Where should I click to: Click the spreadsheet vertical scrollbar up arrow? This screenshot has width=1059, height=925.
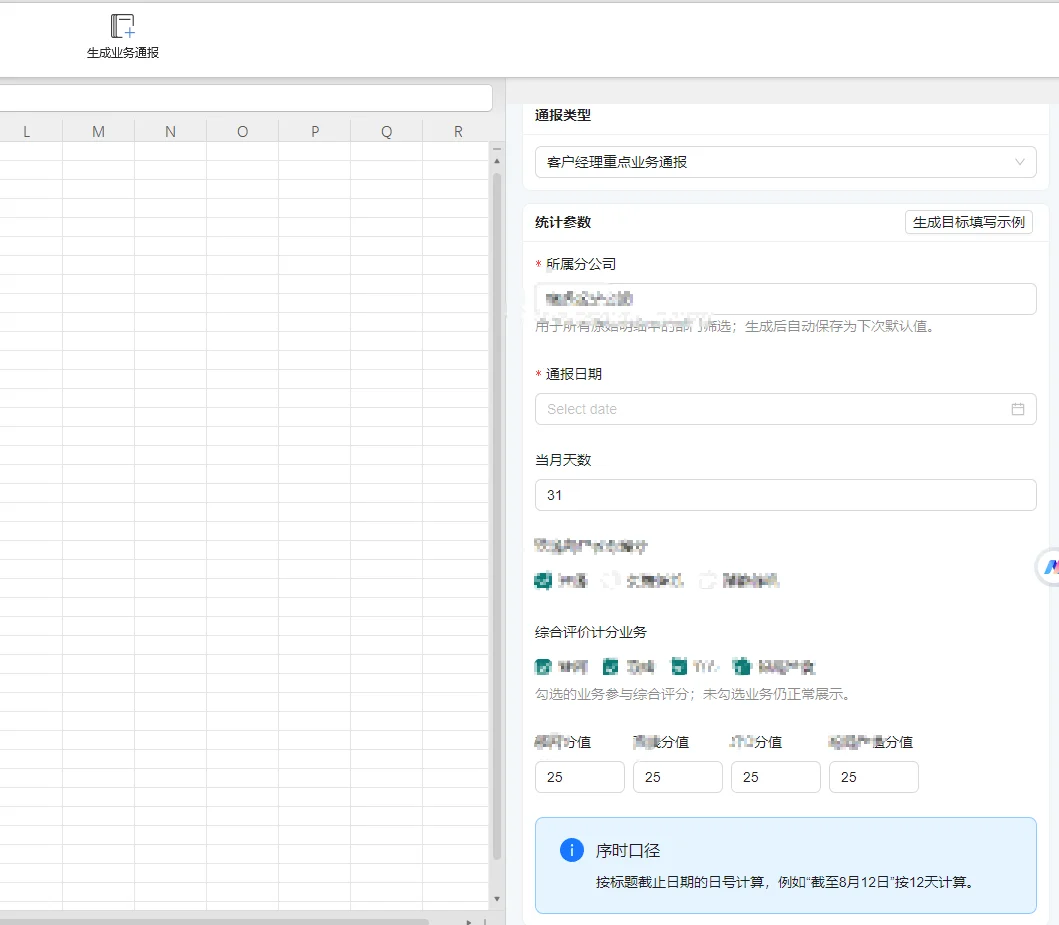click(496, 161)
